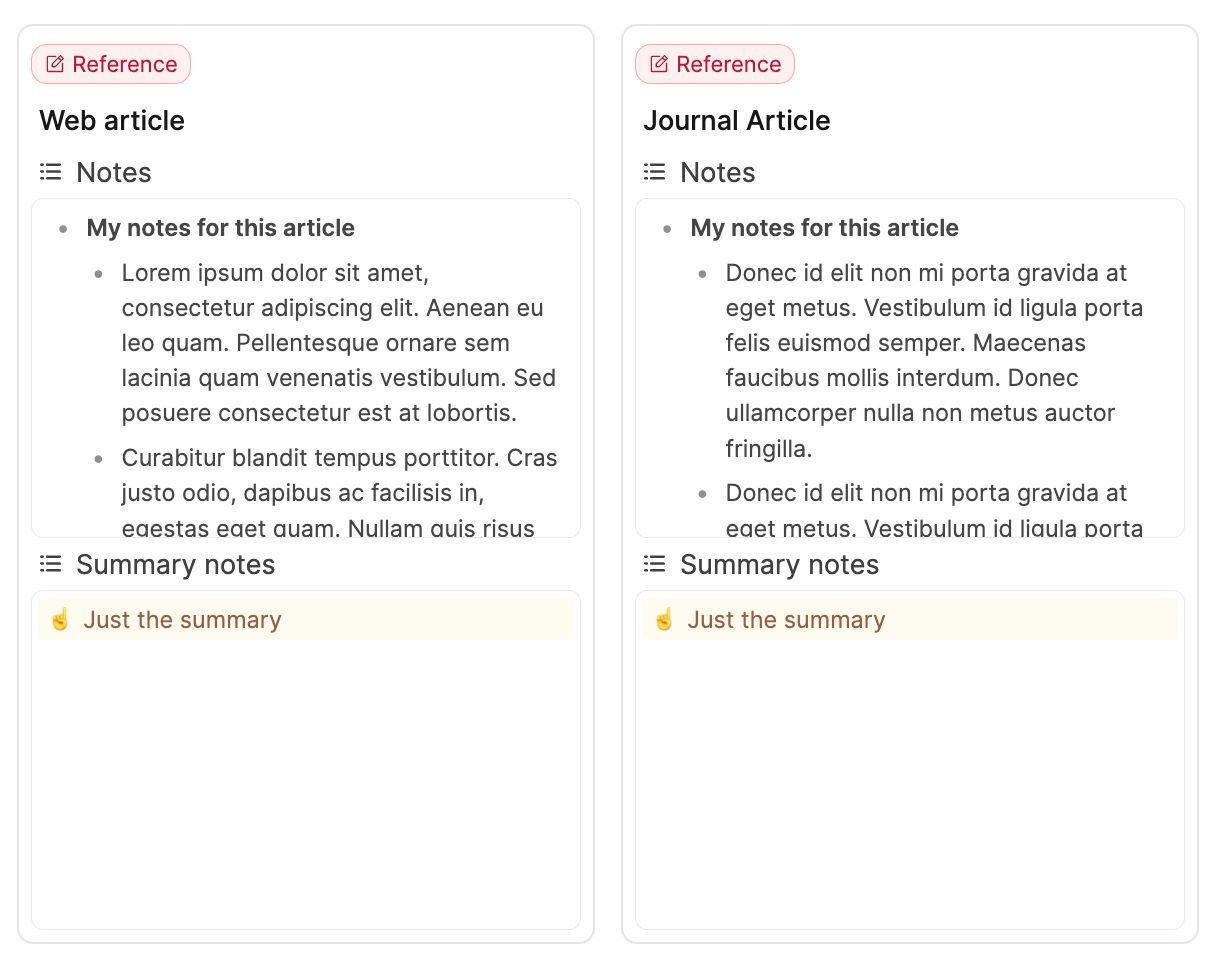Viewport: 1218px width, 958px height.
Task: Select "Just the summary" callout text in Journal Article
Action: tap(786, 620)
